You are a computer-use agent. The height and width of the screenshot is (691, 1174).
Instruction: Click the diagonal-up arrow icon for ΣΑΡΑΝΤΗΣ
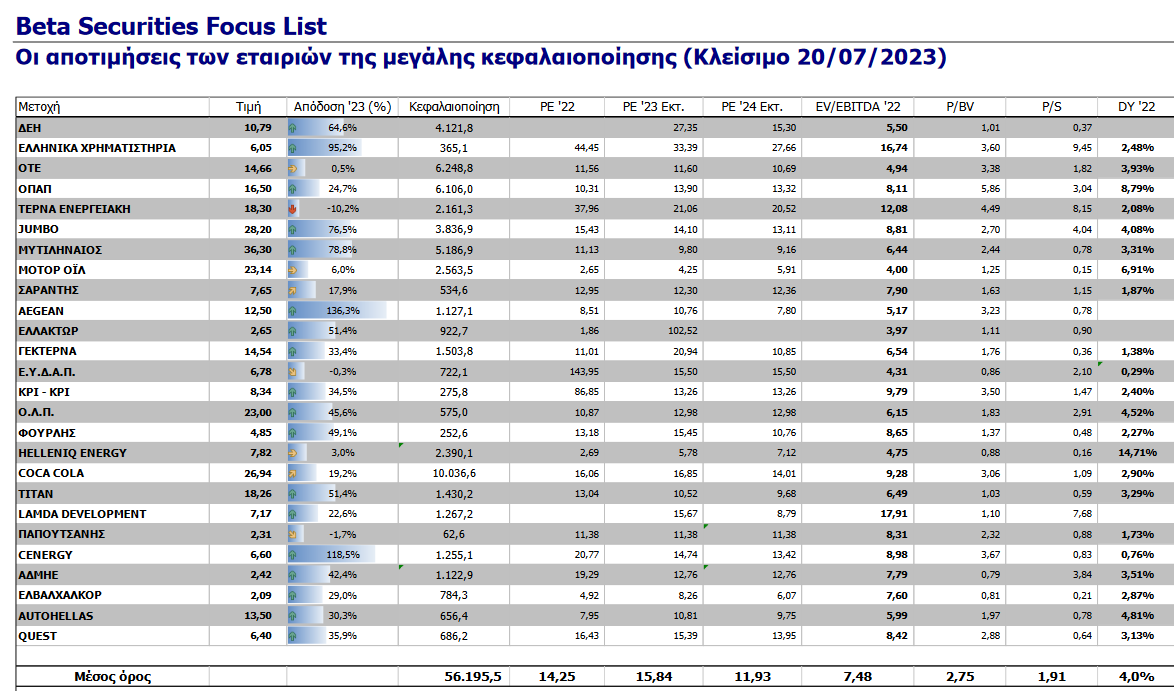pyautogui.click(x=293, y=290)
